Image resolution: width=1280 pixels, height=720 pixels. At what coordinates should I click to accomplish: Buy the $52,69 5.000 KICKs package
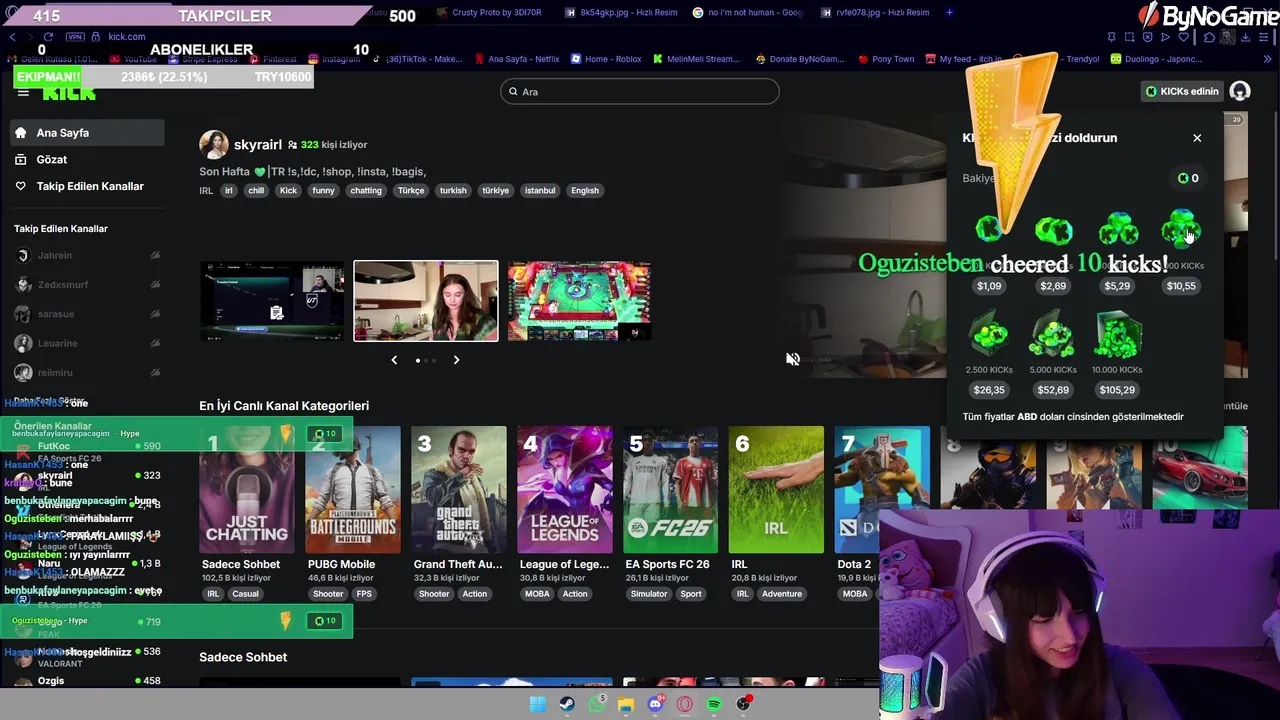point(1053,390)
